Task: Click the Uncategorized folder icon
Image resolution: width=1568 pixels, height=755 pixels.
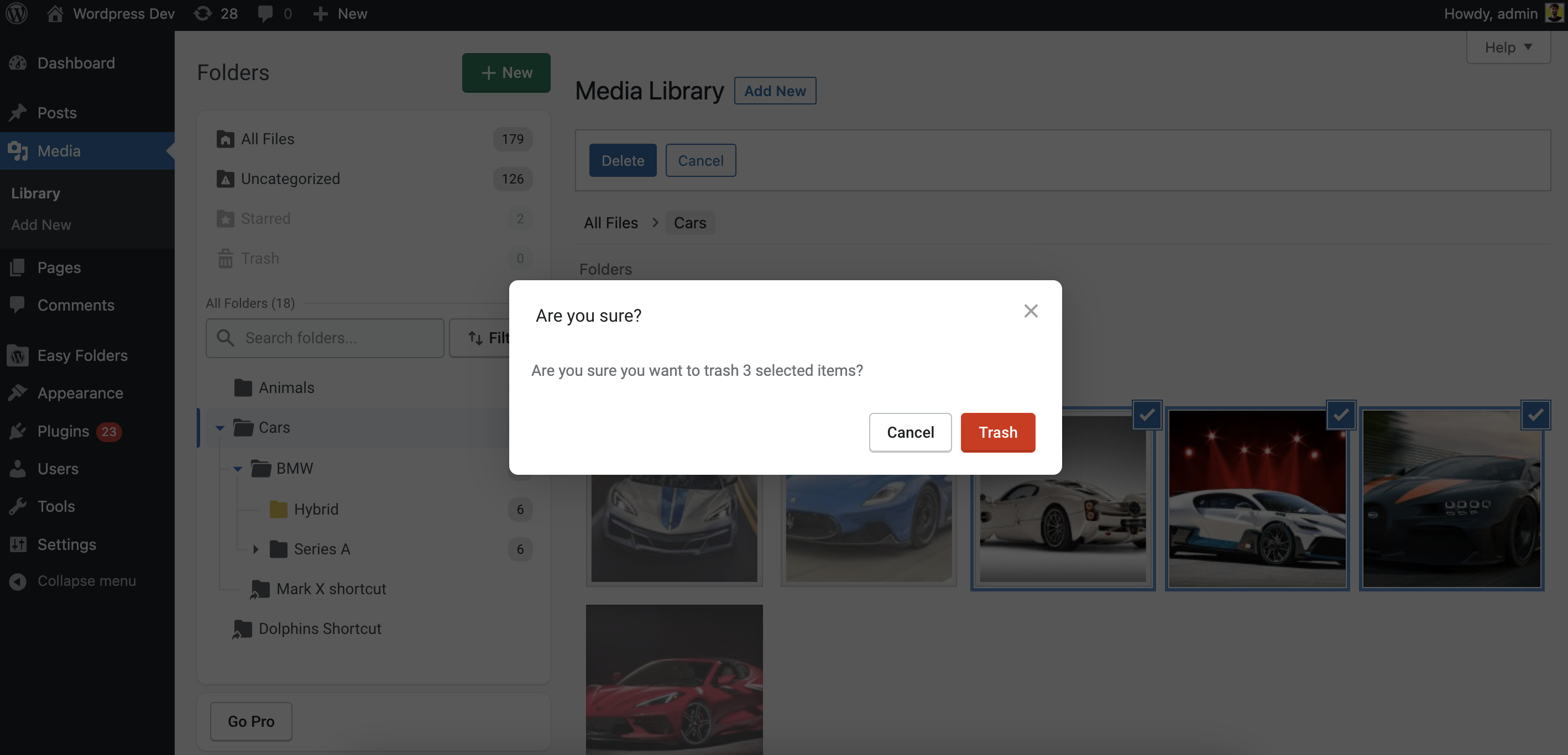Action: tap(225, 179)
